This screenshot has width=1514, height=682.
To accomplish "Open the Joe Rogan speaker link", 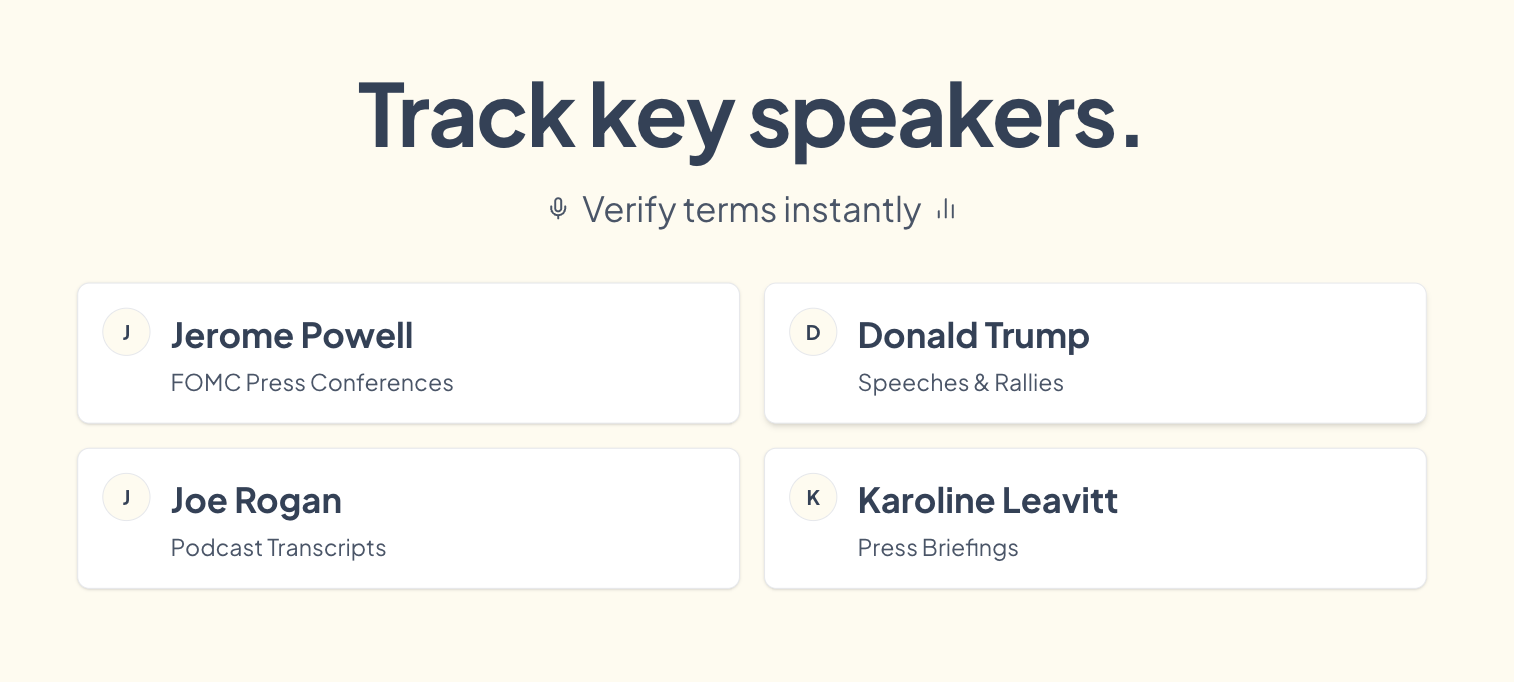I will [x=256, y=500].
